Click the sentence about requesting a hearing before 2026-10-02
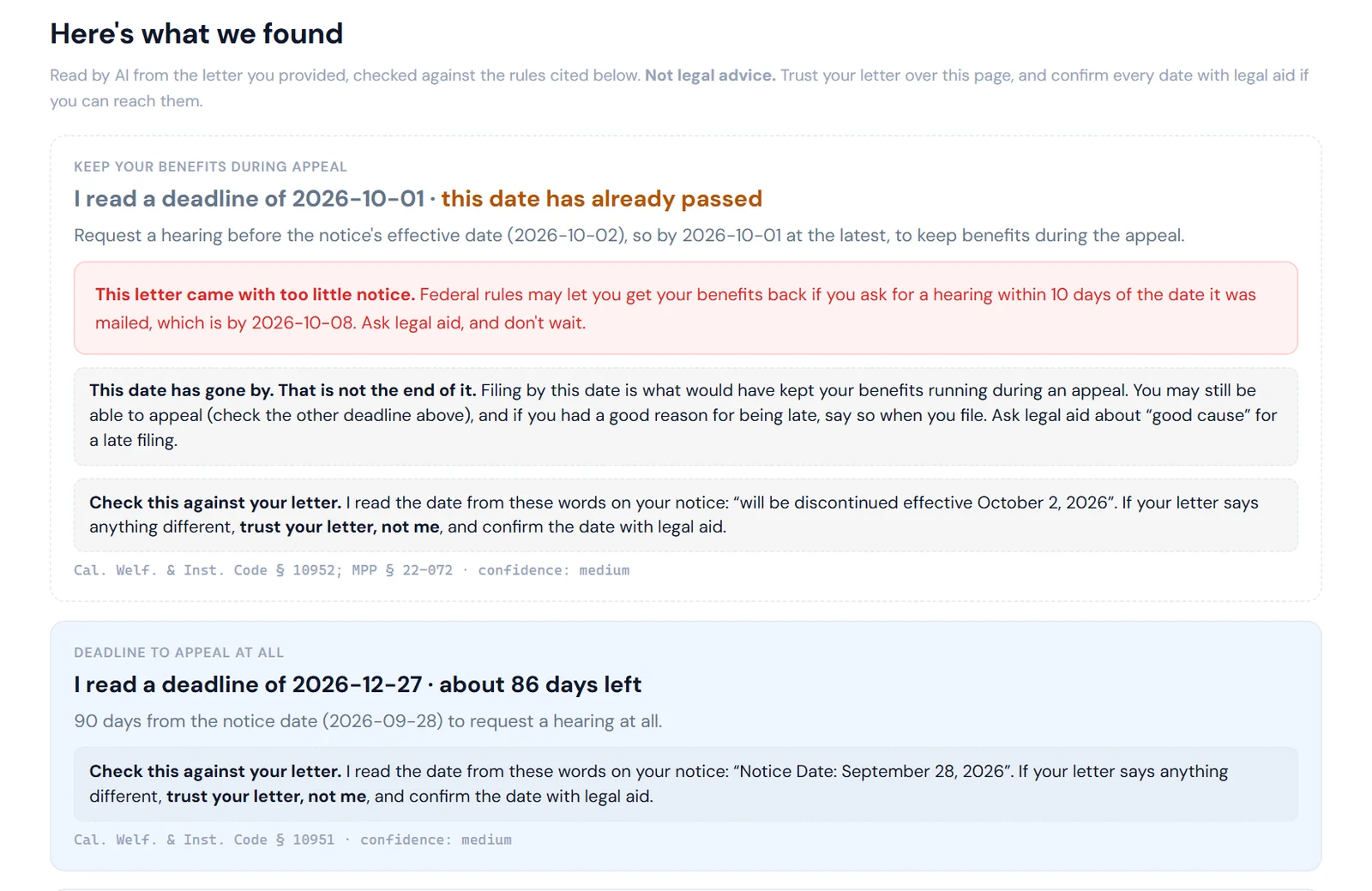This screenshot has width=1372, height=891. point(629,236)
